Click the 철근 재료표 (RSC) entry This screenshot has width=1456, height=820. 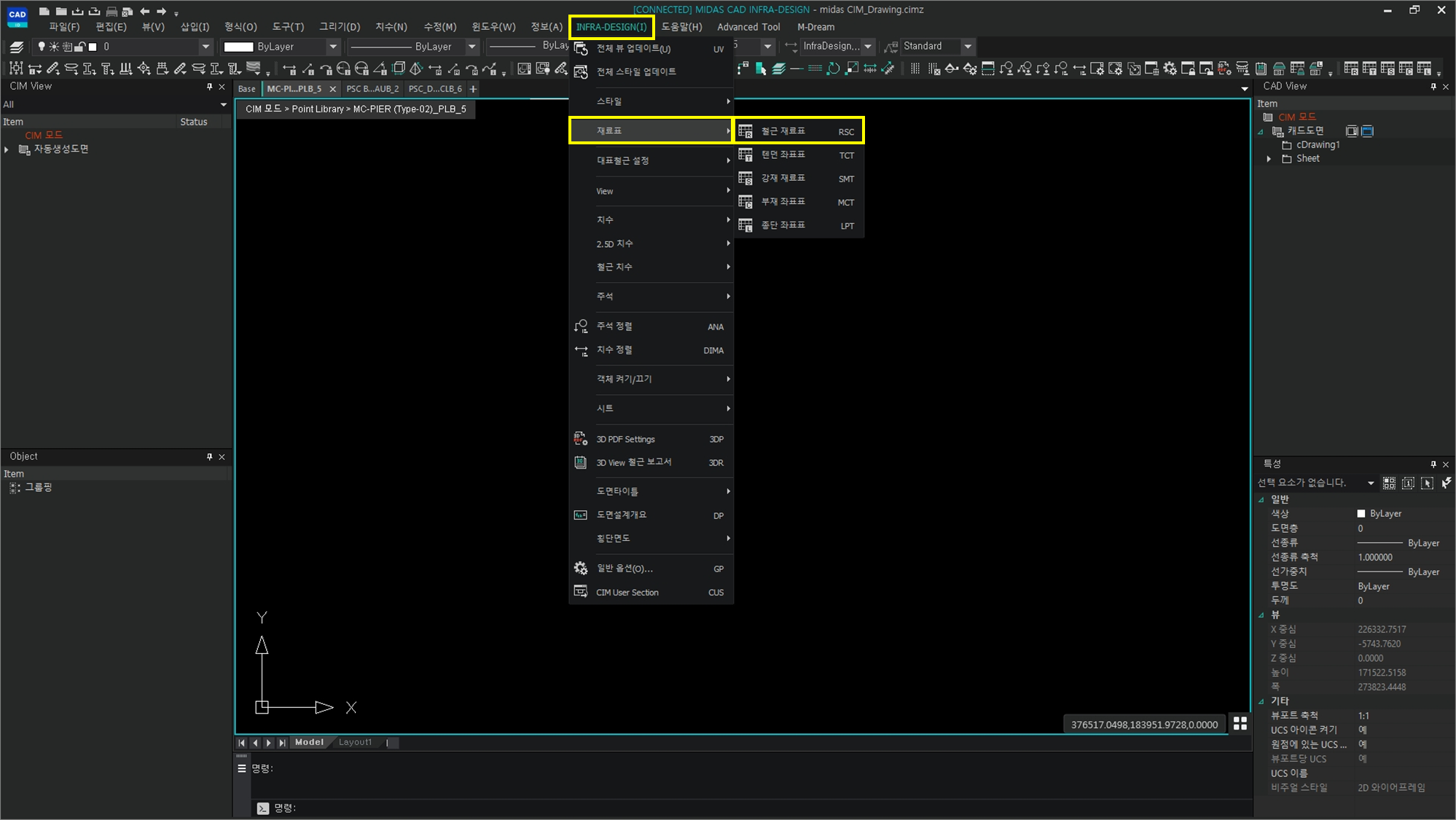pyautogui.click(x=799, y=131)
